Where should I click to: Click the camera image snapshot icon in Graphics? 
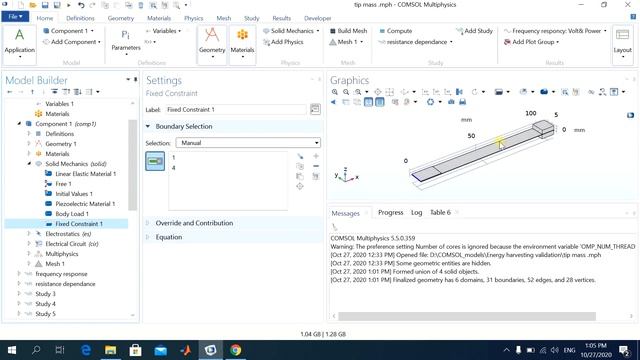tap(451, 102)
